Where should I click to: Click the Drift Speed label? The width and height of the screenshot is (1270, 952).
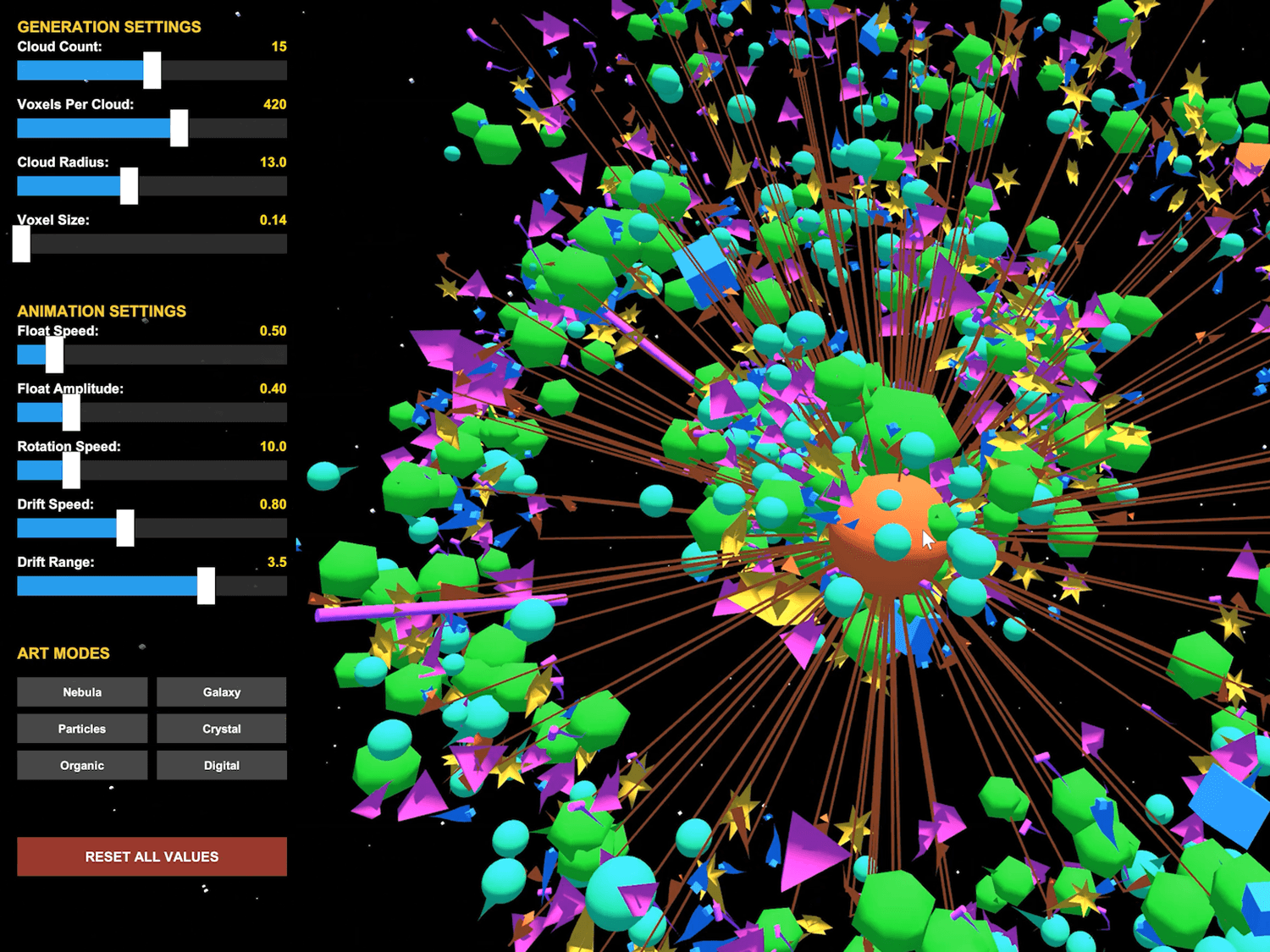55,504
